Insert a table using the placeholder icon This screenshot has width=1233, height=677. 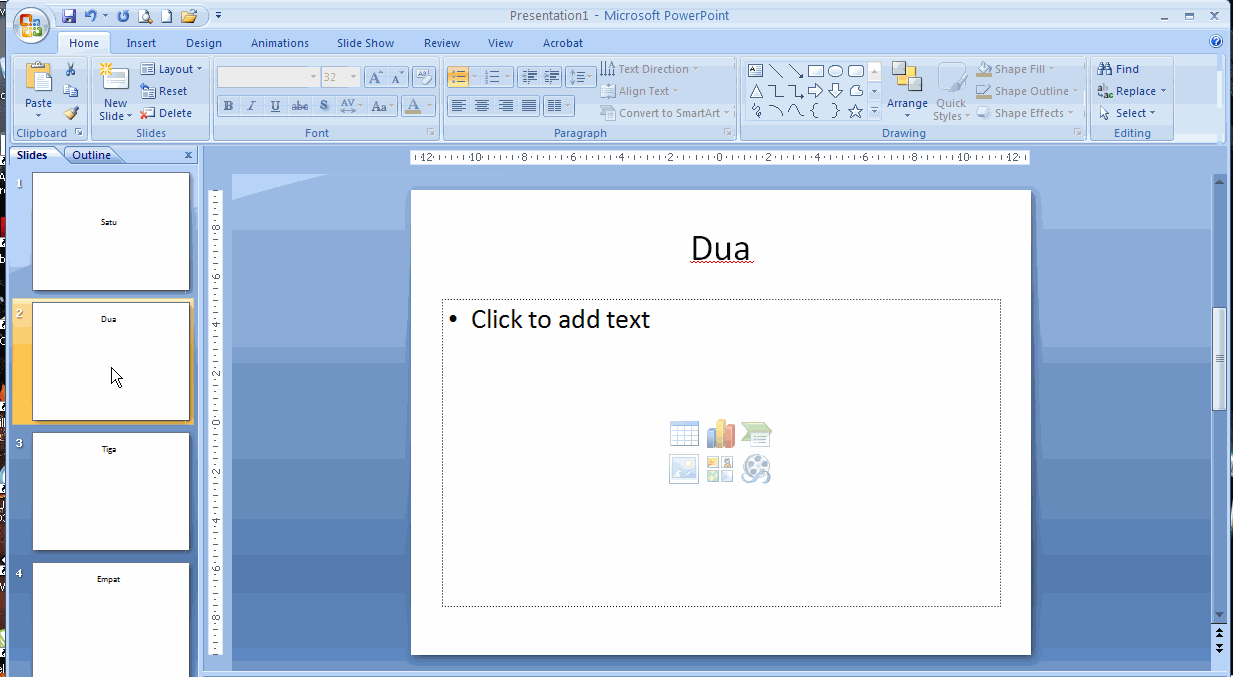coord(684,433)
